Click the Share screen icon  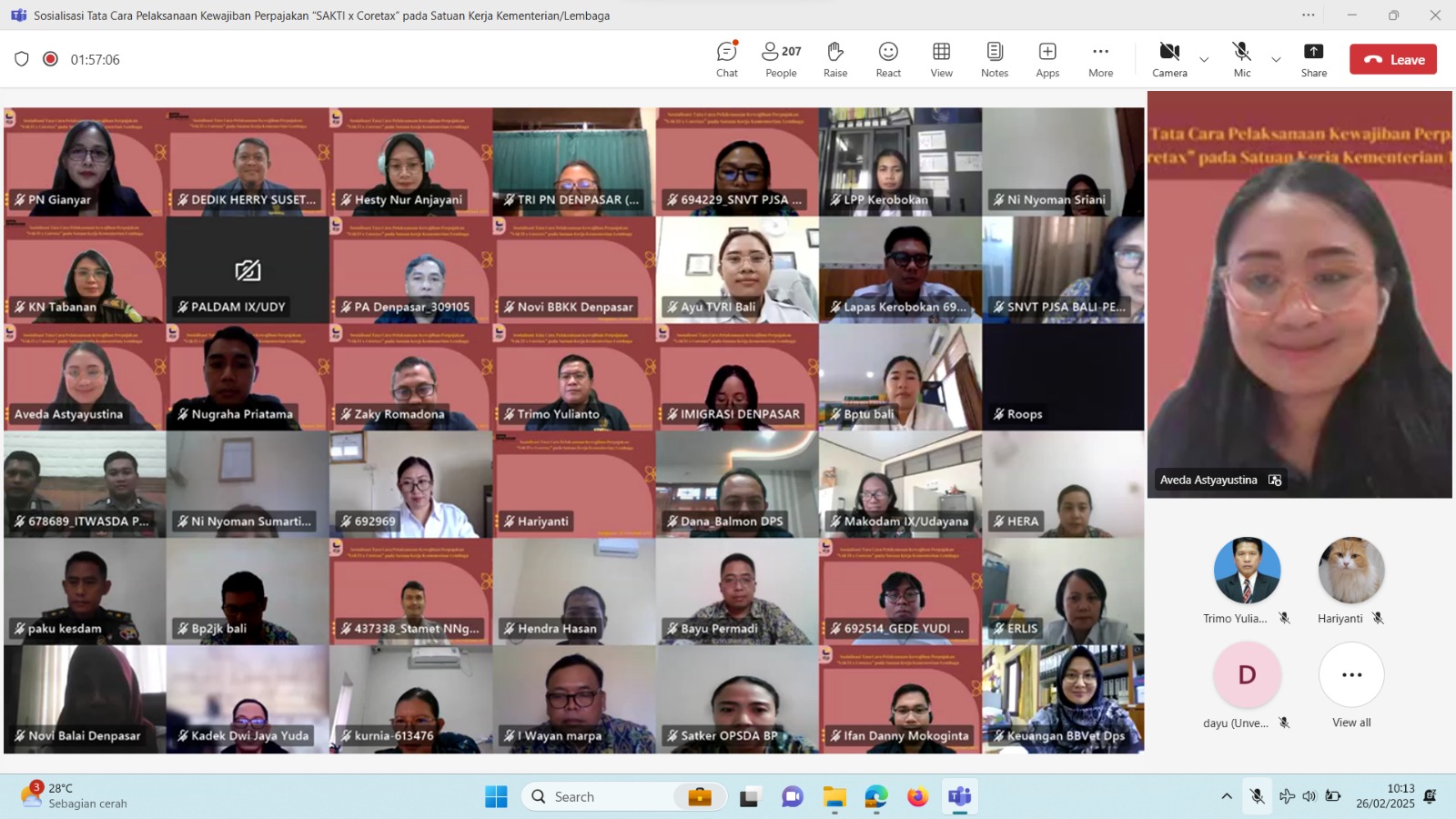point(1313,59)
